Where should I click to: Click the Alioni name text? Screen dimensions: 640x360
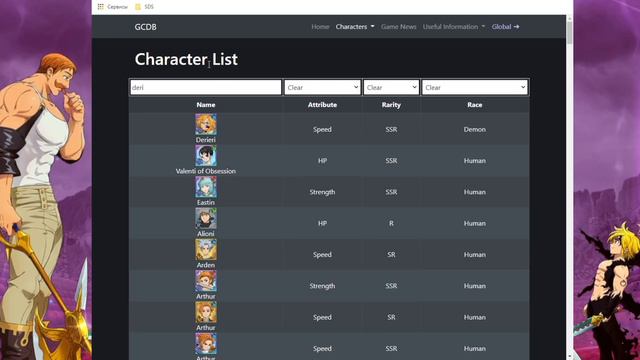(206, 233)
